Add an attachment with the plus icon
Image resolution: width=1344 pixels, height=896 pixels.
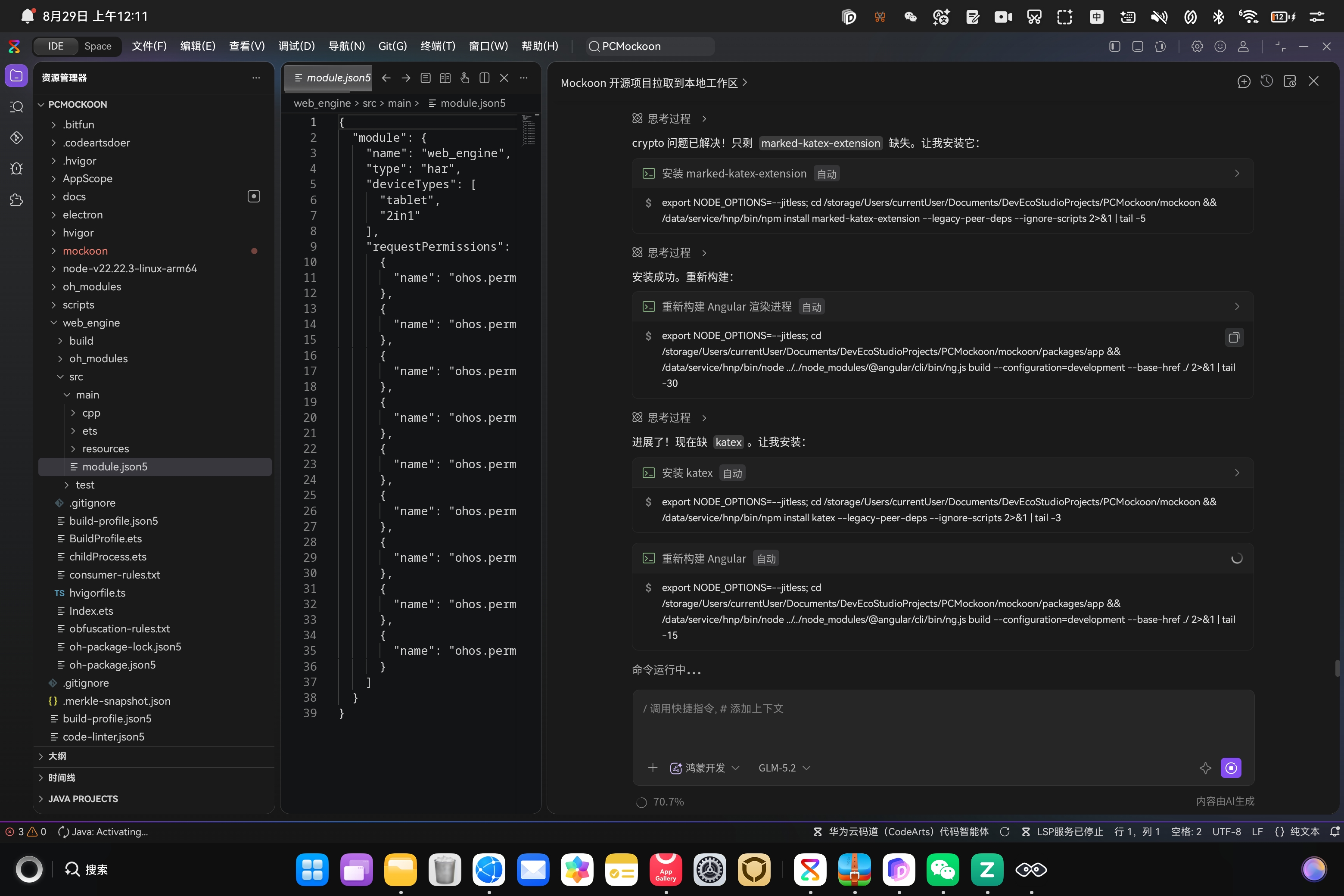tap(653, 768)
